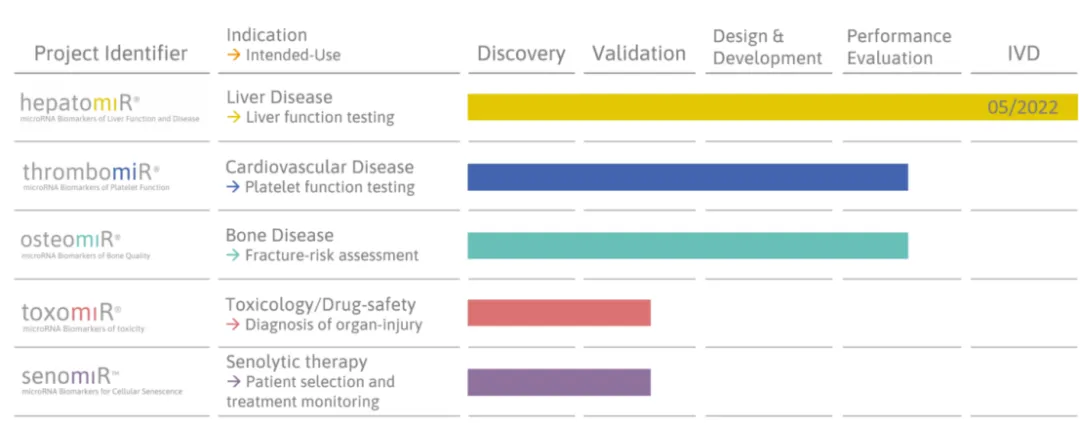This screenshot has width=1080, height=423.
Task: Click the red toxomiR progress bar
Action: coord(559,313)
